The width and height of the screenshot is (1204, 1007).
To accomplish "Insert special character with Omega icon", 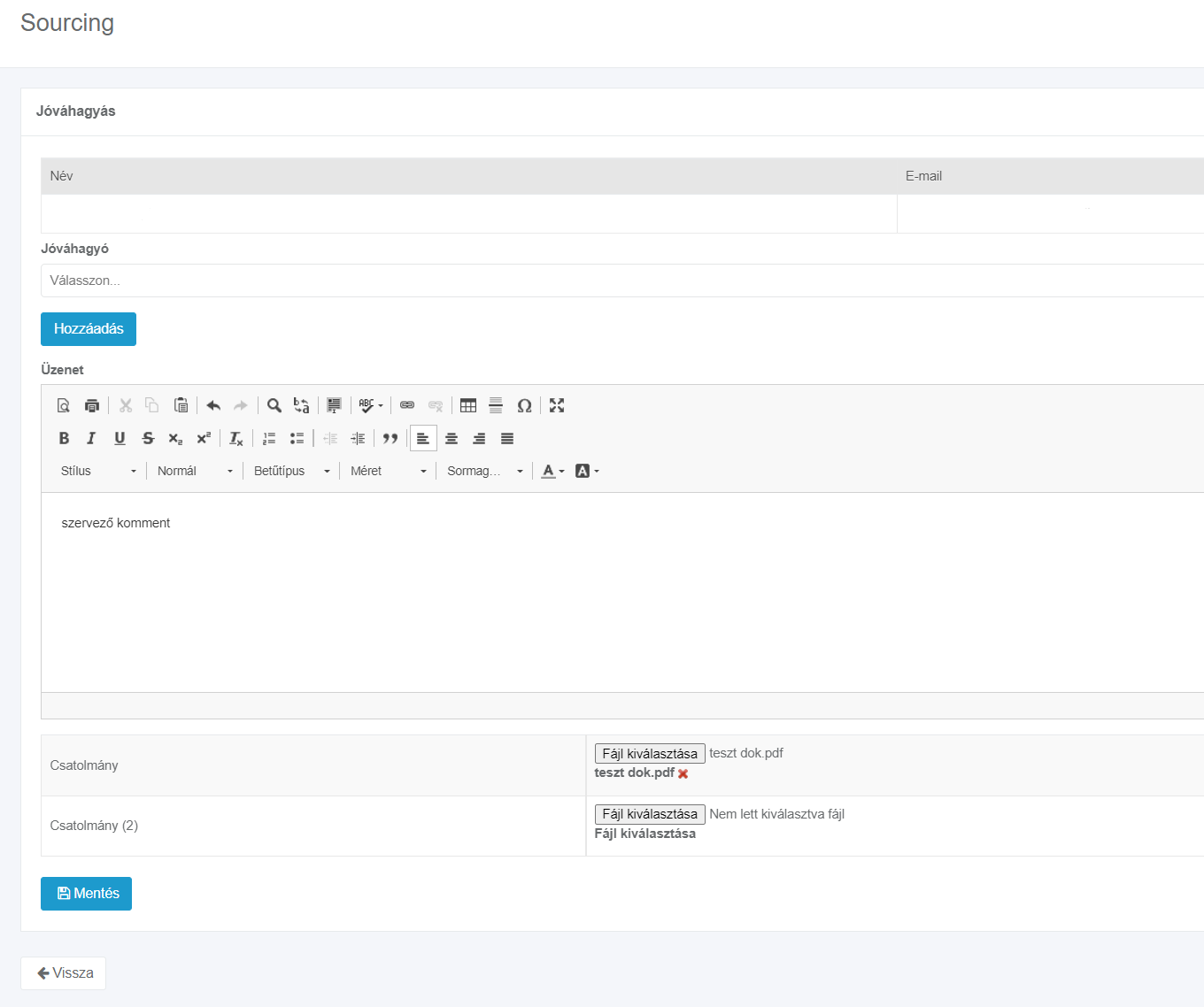I will pyautogui.click(x=524, y=405).
